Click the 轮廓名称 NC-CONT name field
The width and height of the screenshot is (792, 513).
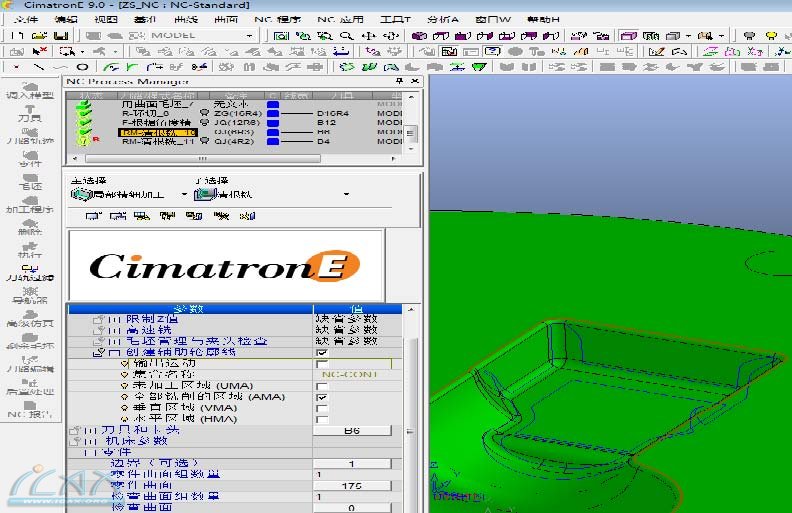(352, 375)
